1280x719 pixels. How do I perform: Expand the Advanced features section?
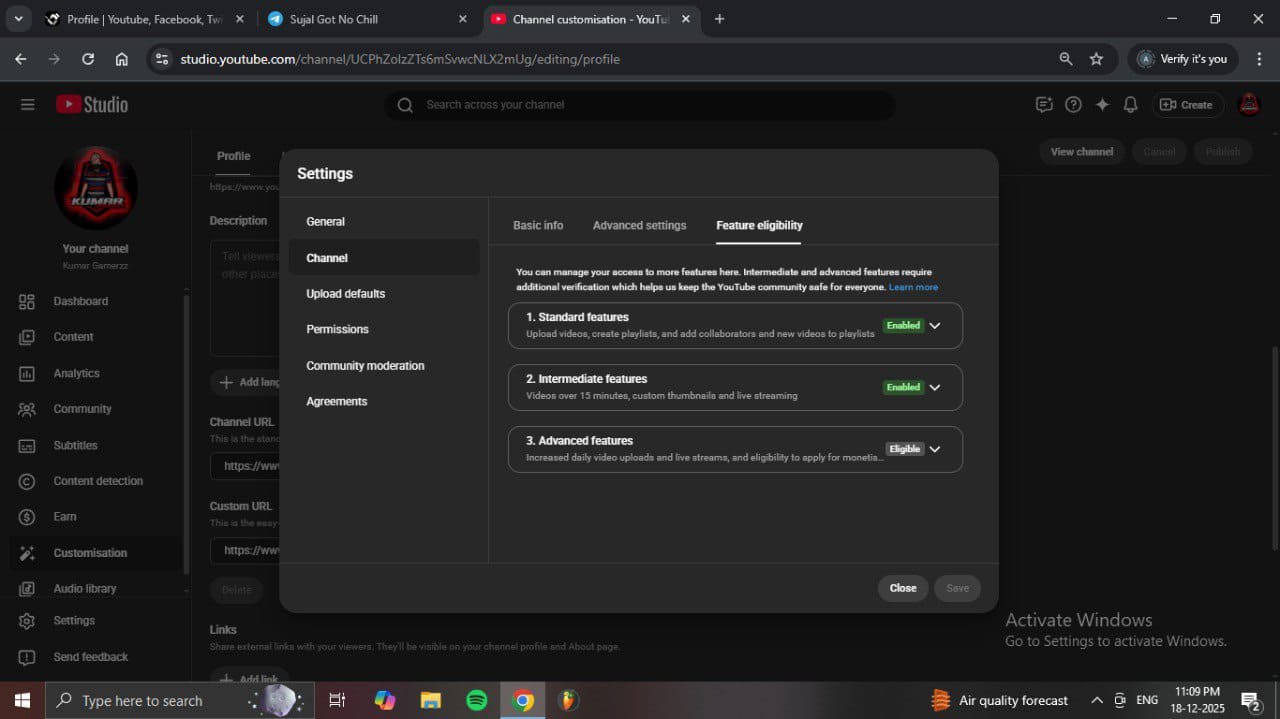[935, 450]
